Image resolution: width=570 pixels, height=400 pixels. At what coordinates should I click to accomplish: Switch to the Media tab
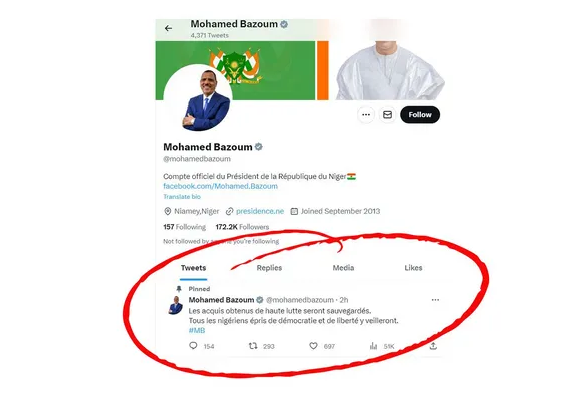(x=344, y=268)
